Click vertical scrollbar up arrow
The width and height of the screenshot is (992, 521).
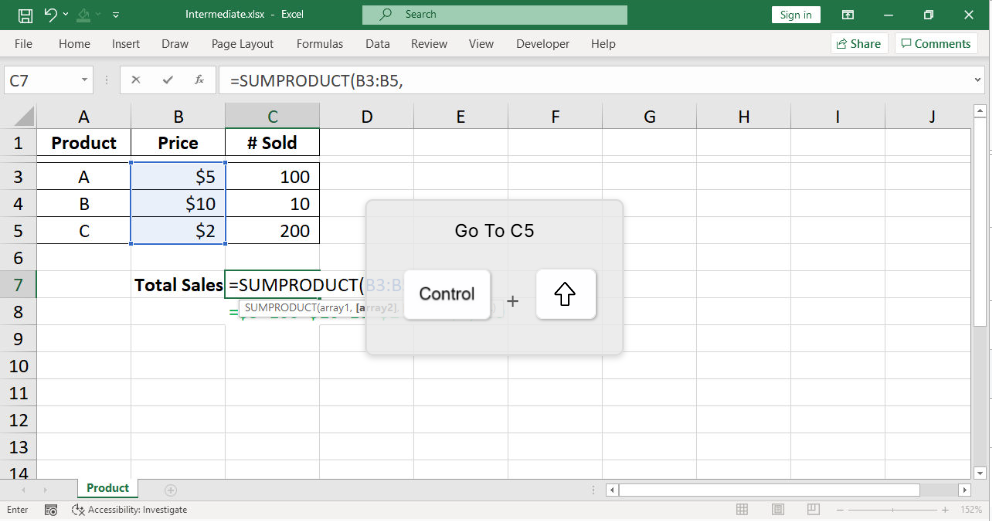point(980,111)
